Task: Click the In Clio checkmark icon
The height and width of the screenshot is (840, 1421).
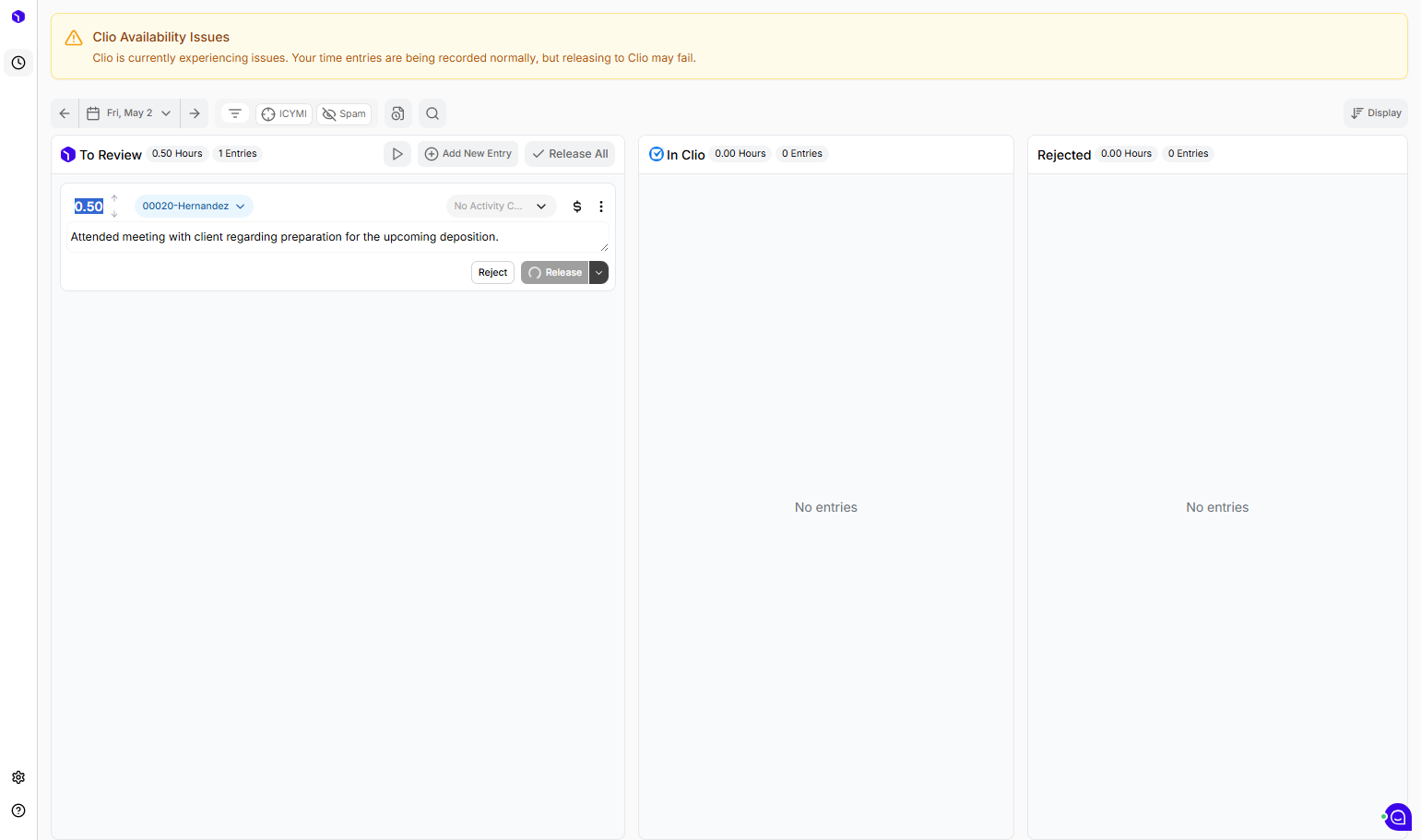Action: click(x=657, y=154)
